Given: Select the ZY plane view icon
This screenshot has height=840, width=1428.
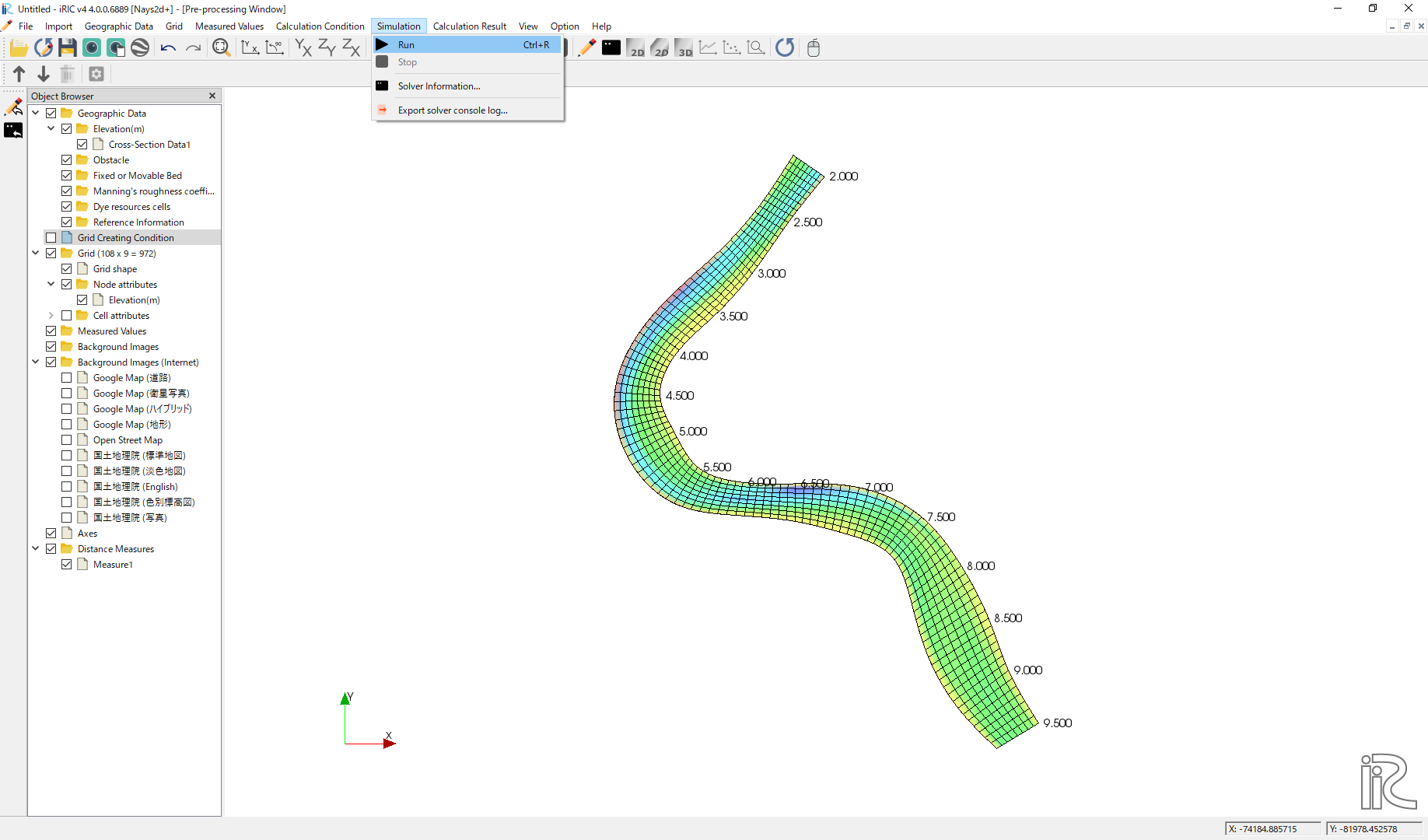Looking at the screenshot, I should point(327,48).
